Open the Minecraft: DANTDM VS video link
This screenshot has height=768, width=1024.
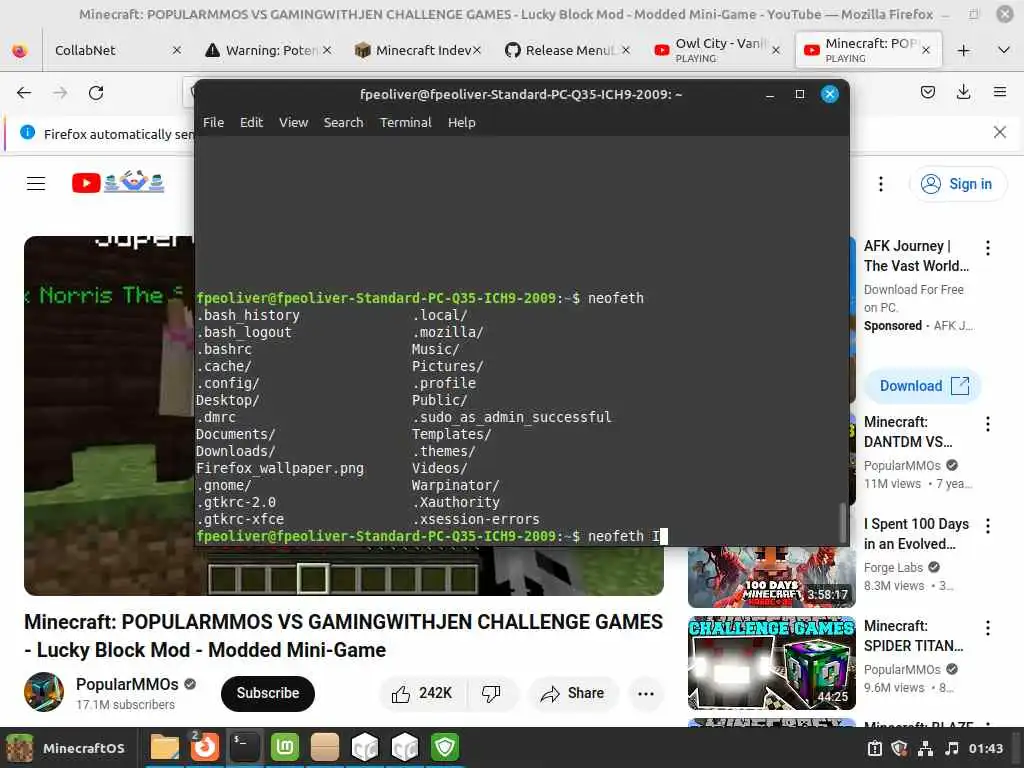(x=908, y=432)
